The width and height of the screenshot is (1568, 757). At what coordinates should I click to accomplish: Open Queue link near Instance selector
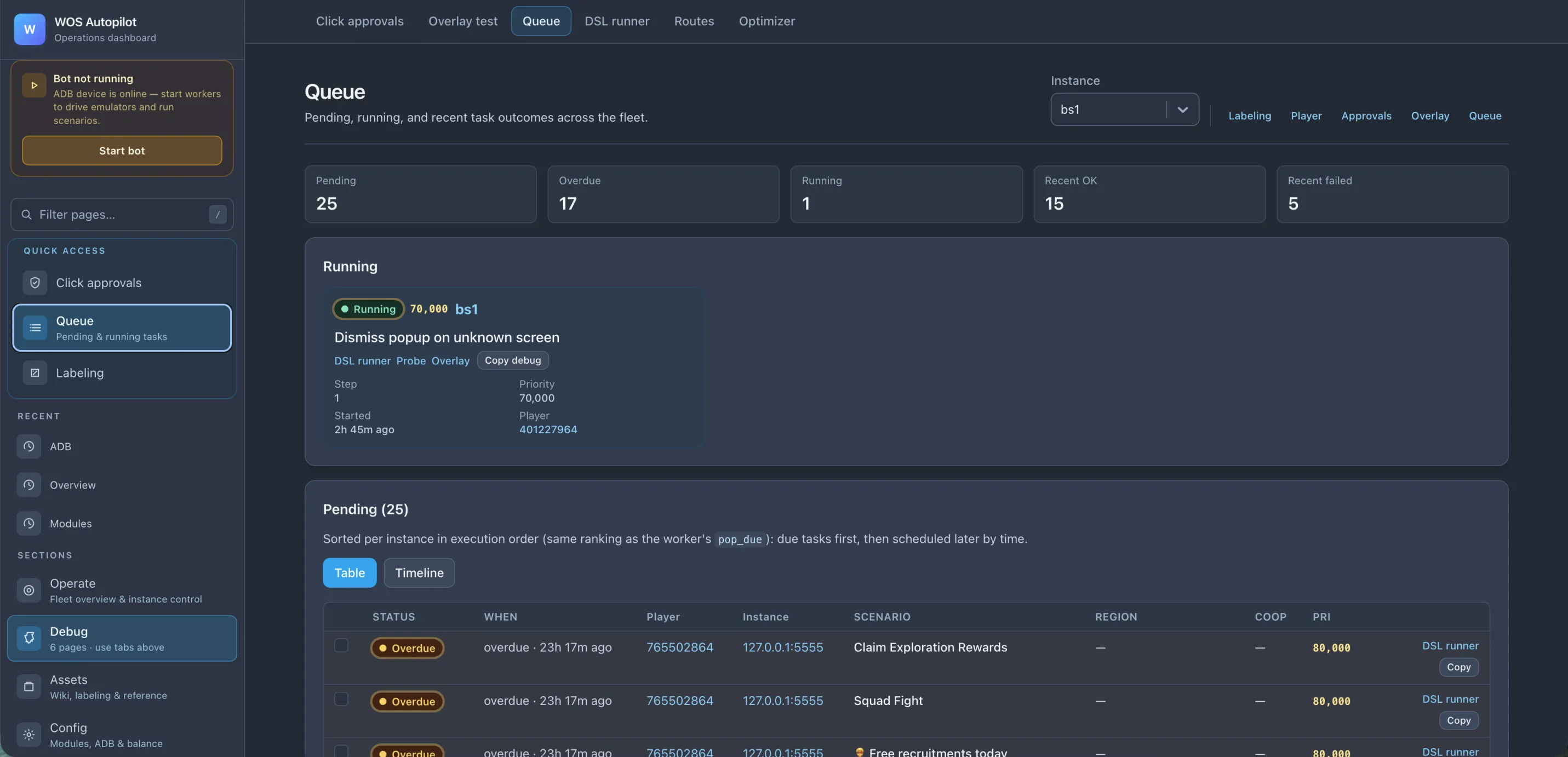click(1485, 116)
